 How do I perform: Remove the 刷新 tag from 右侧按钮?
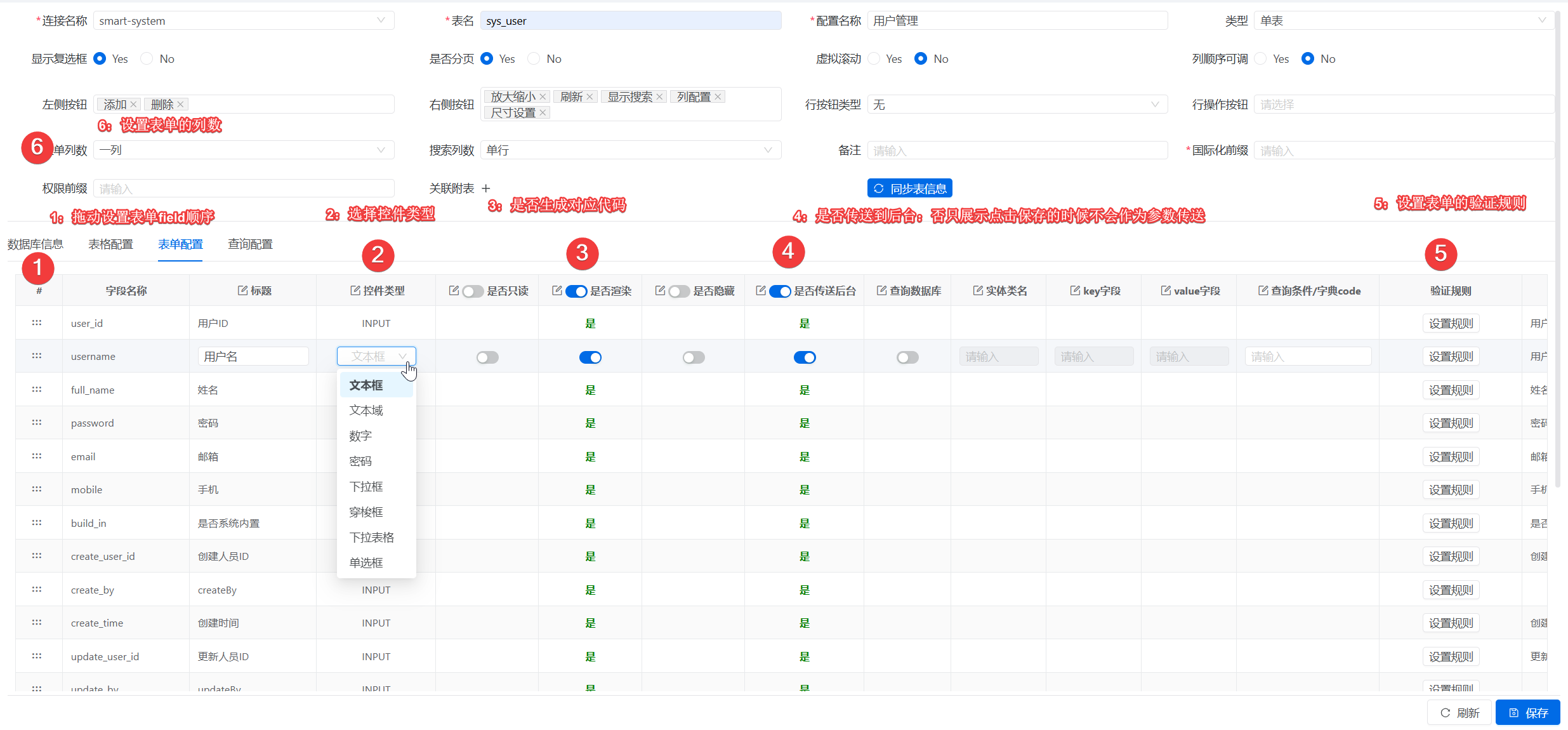click(590, 96)
